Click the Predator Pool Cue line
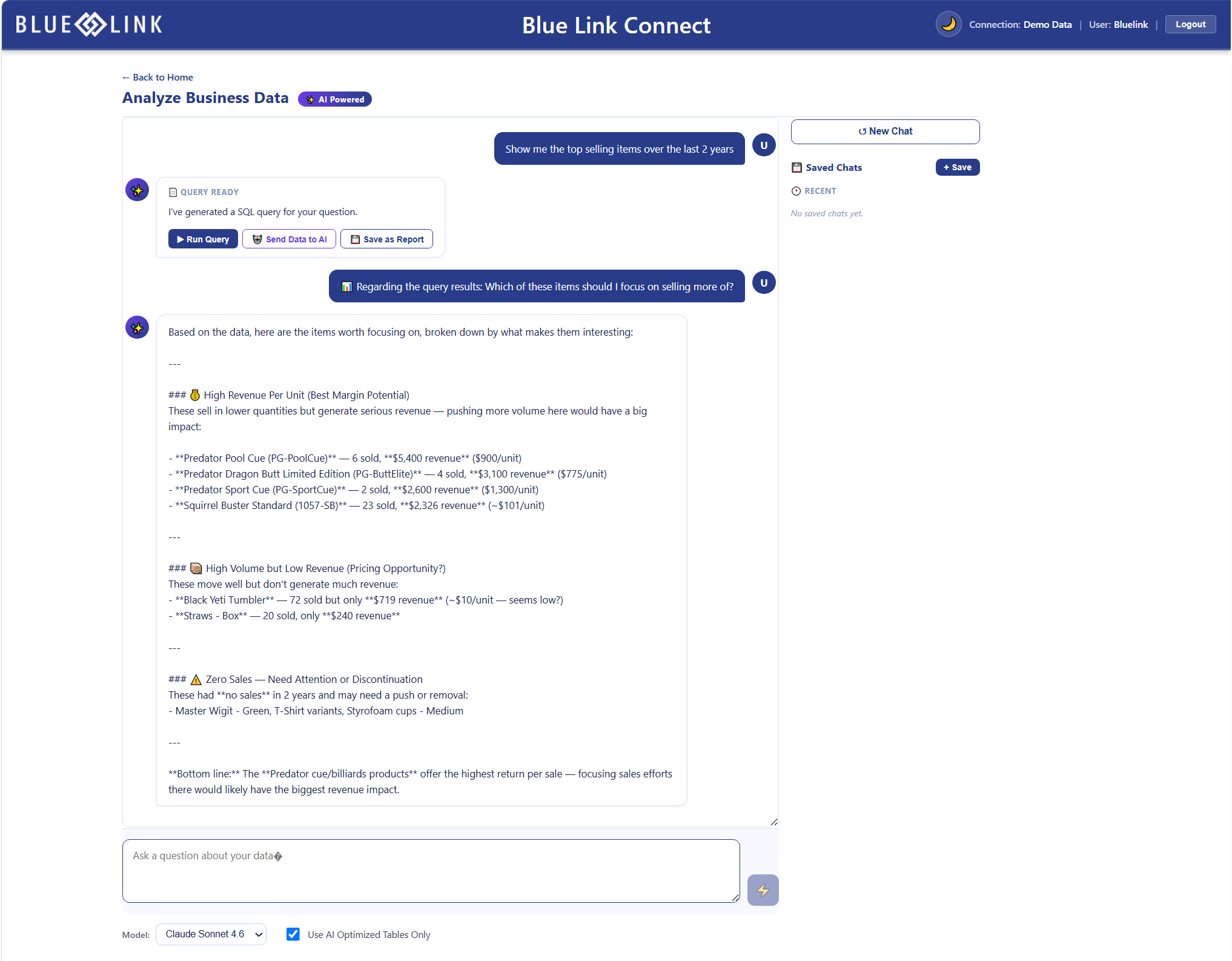The height and width of the screenshot is (961, 1232). [x=345, y=458]
